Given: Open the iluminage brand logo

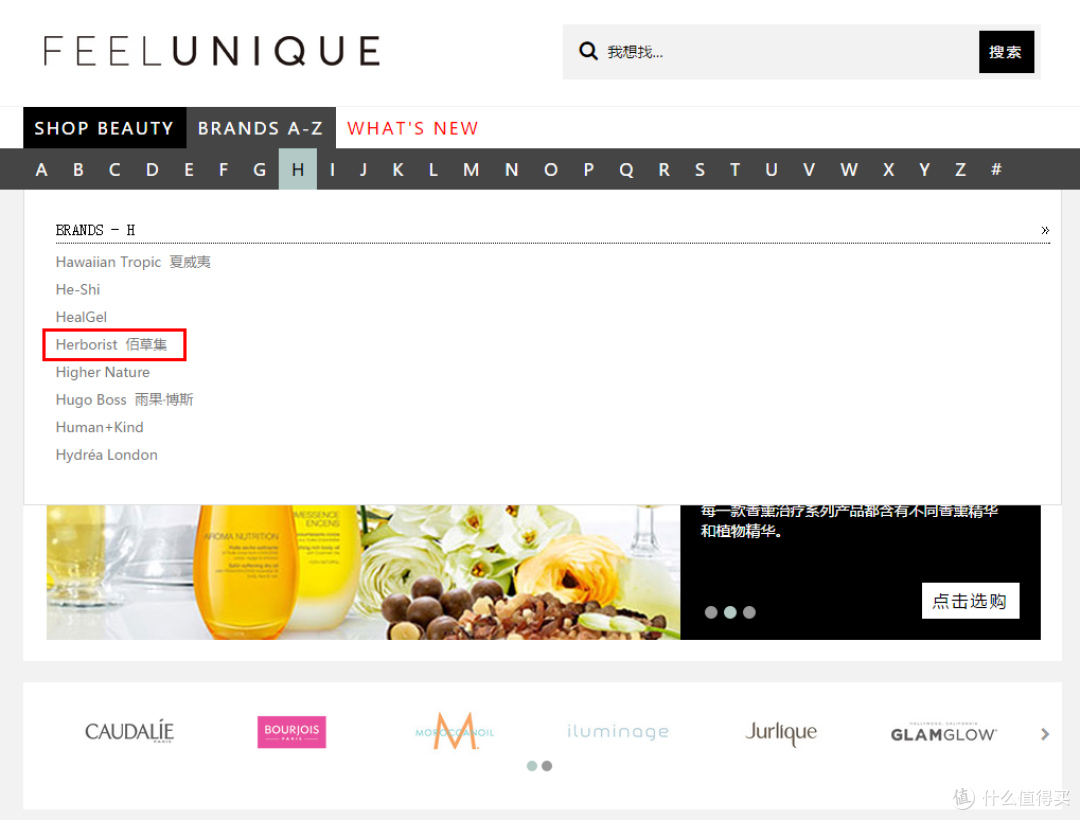Looking at the screenshot, I should tap(618, 731).
